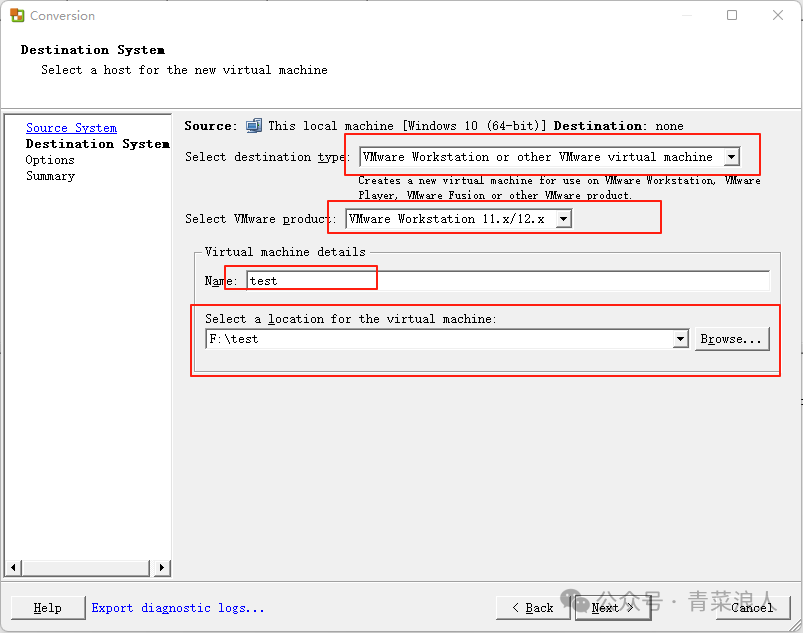Click the right scroll arrow in sidebar
The width and height of the screenshot is (803, 633).
tap(162, 567)
